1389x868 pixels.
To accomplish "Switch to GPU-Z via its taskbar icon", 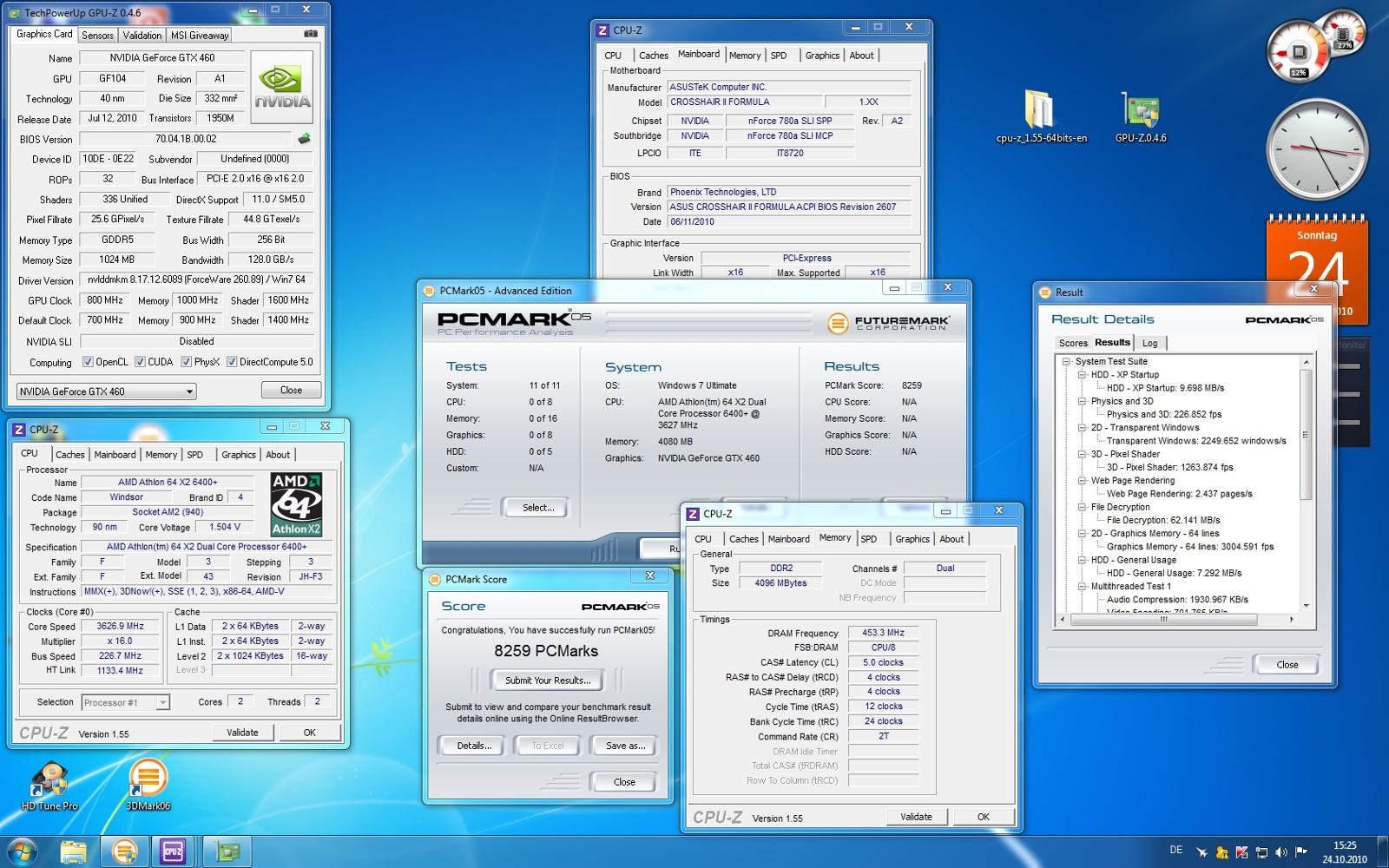I will click(x=227, y=852).
